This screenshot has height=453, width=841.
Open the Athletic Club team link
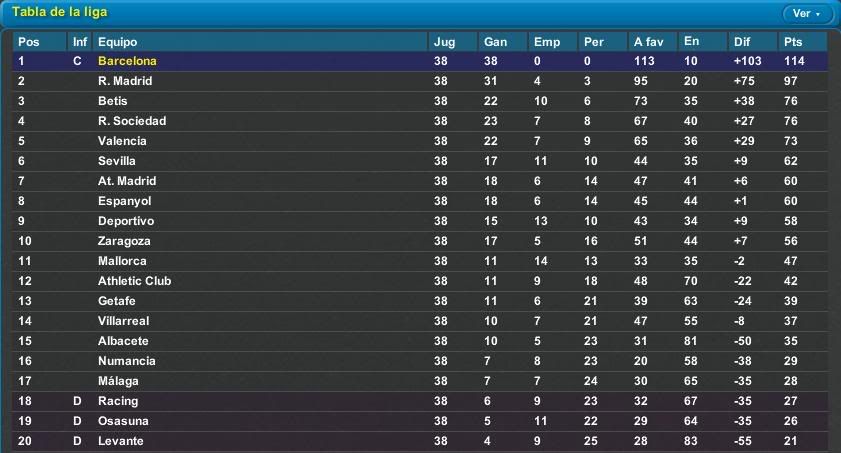pyautogui.click(x=134, y=281)
